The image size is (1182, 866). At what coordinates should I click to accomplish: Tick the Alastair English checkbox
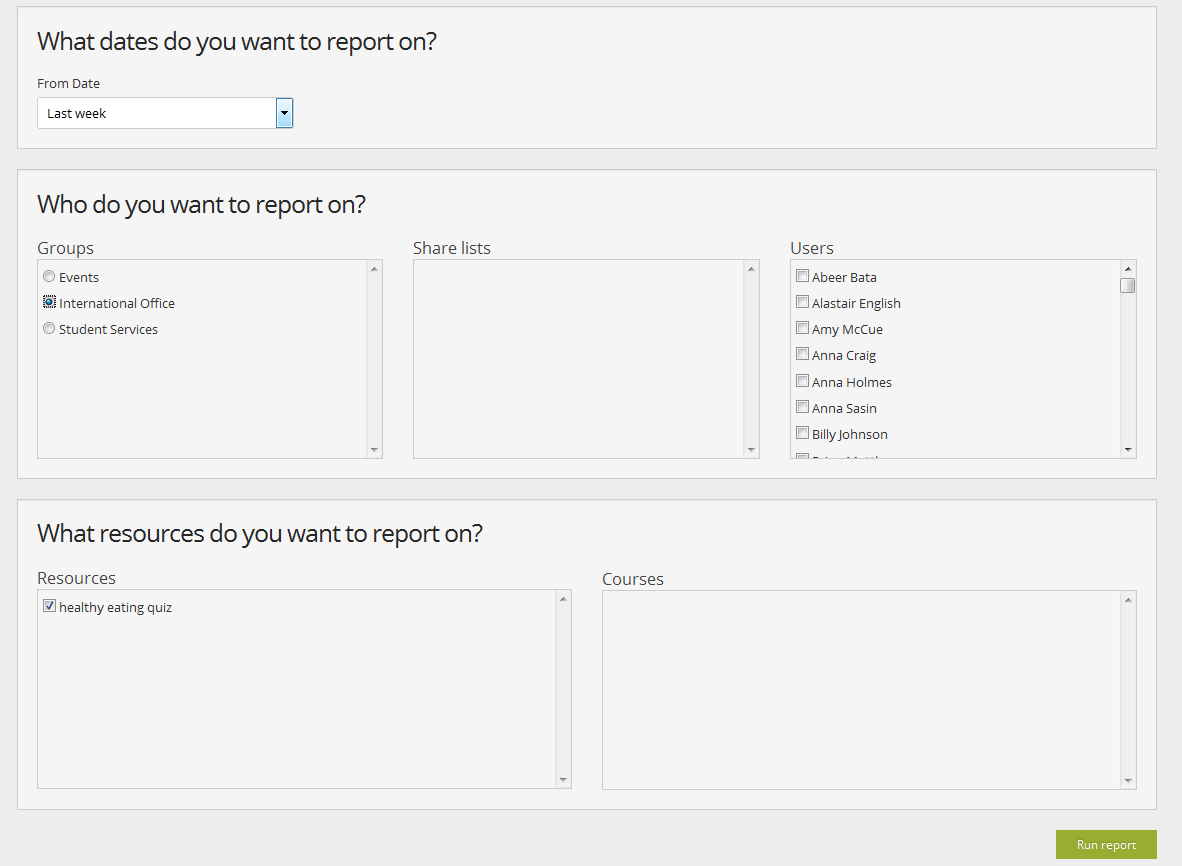pos(802,302)
